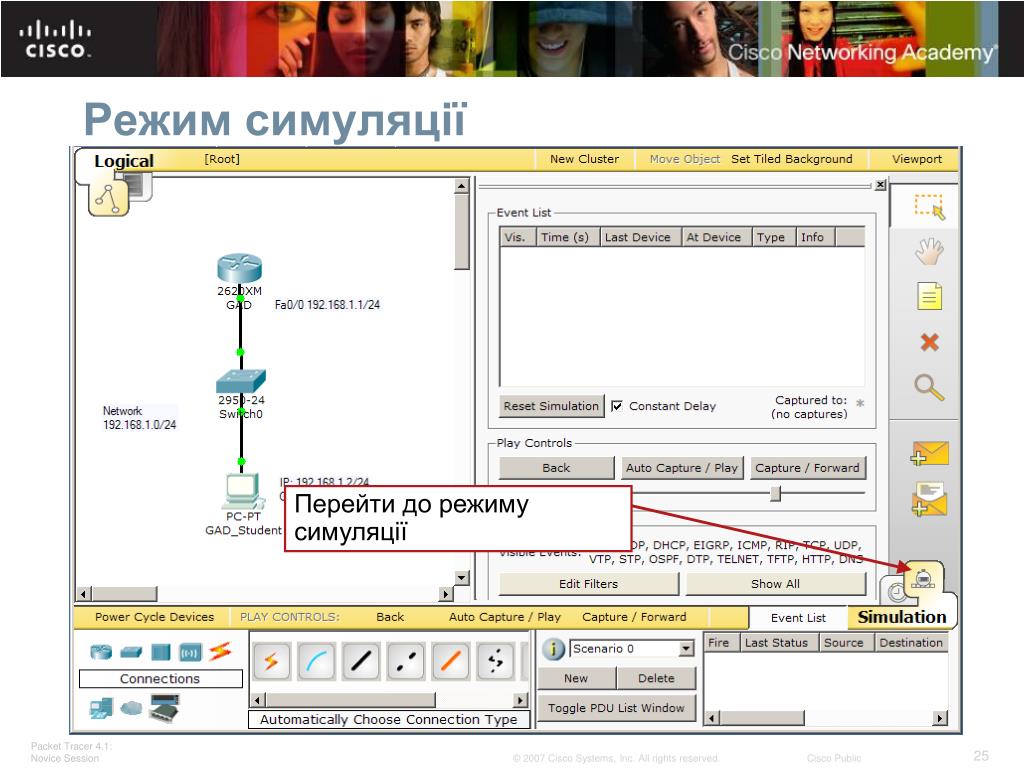Click the workspace vertical scrollbar thumb
1024x768 pixels.
point(462,232)
